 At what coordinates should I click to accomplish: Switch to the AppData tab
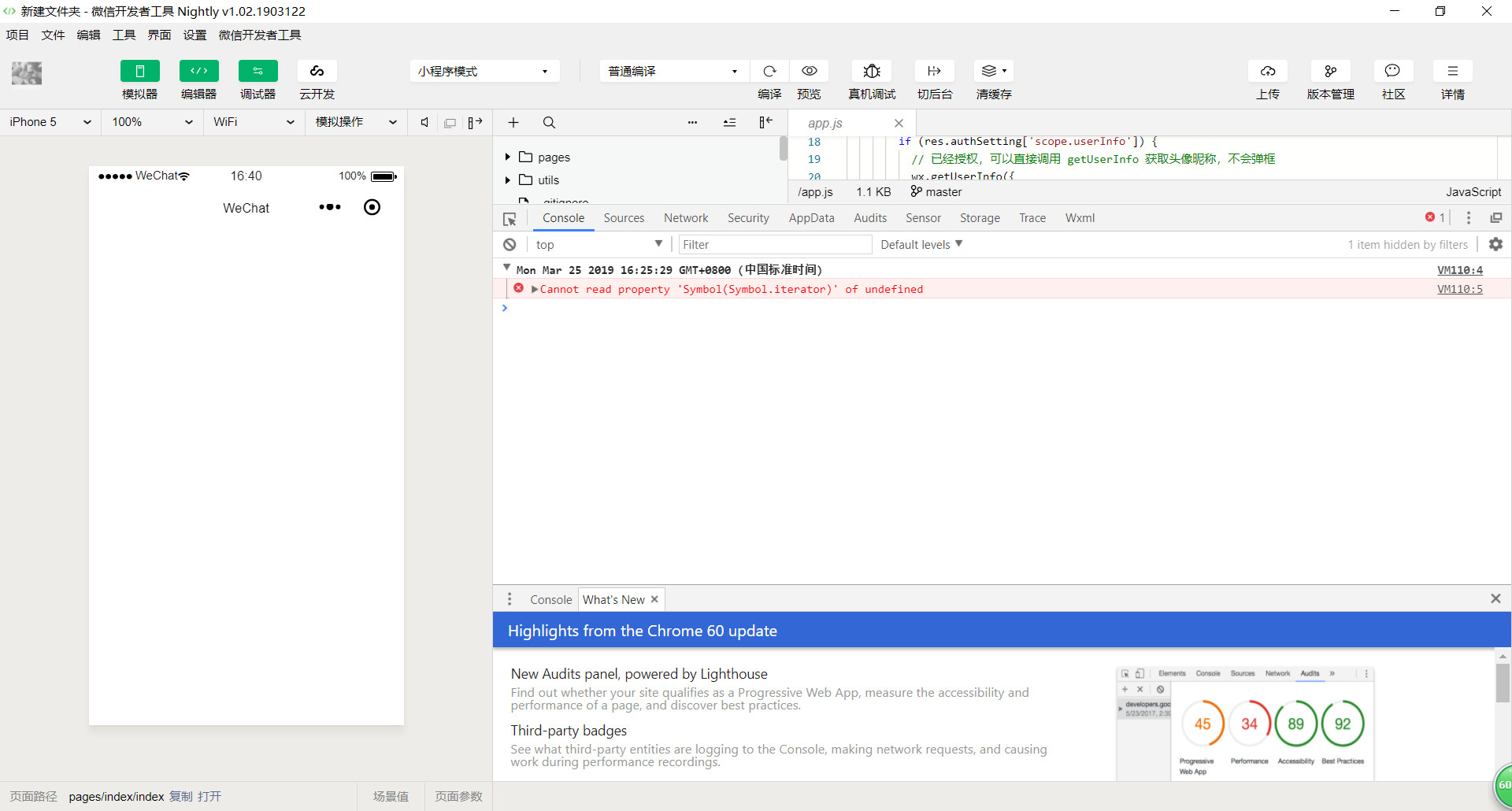click(x=811, y=218)
